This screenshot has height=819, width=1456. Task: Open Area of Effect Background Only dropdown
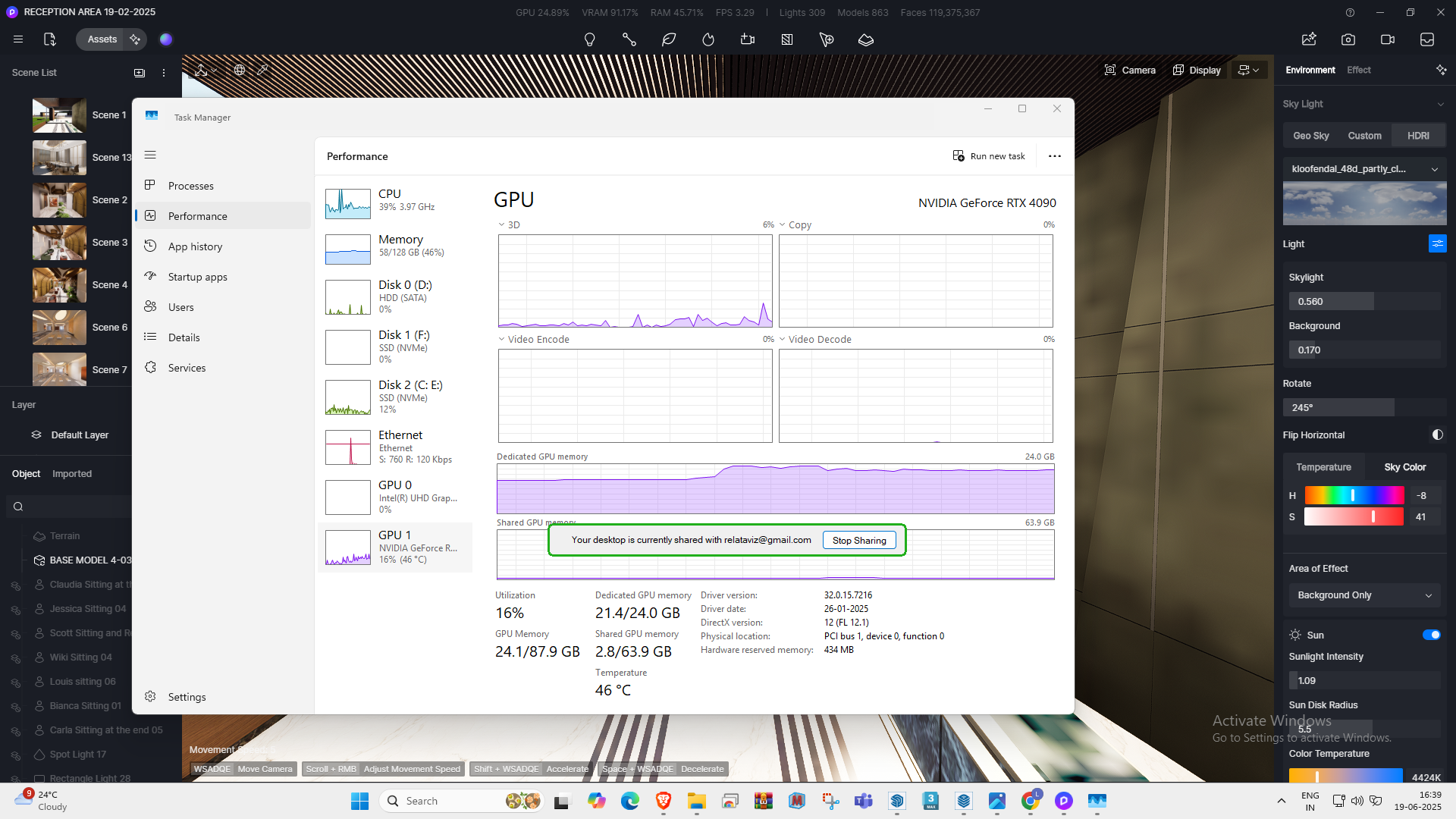point(1364,595)
